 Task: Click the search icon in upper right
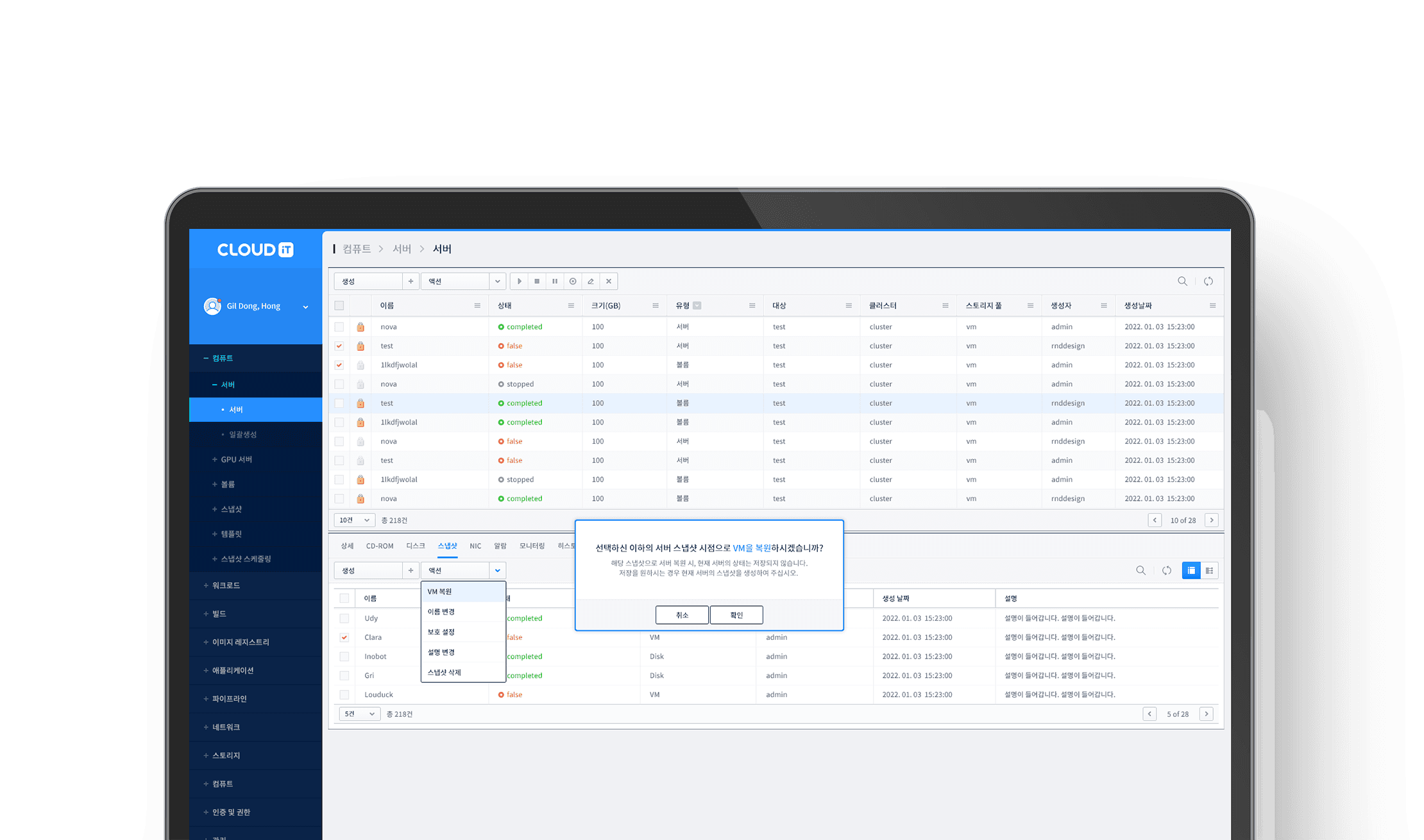pyautogui.click(x=1182, y=281)
